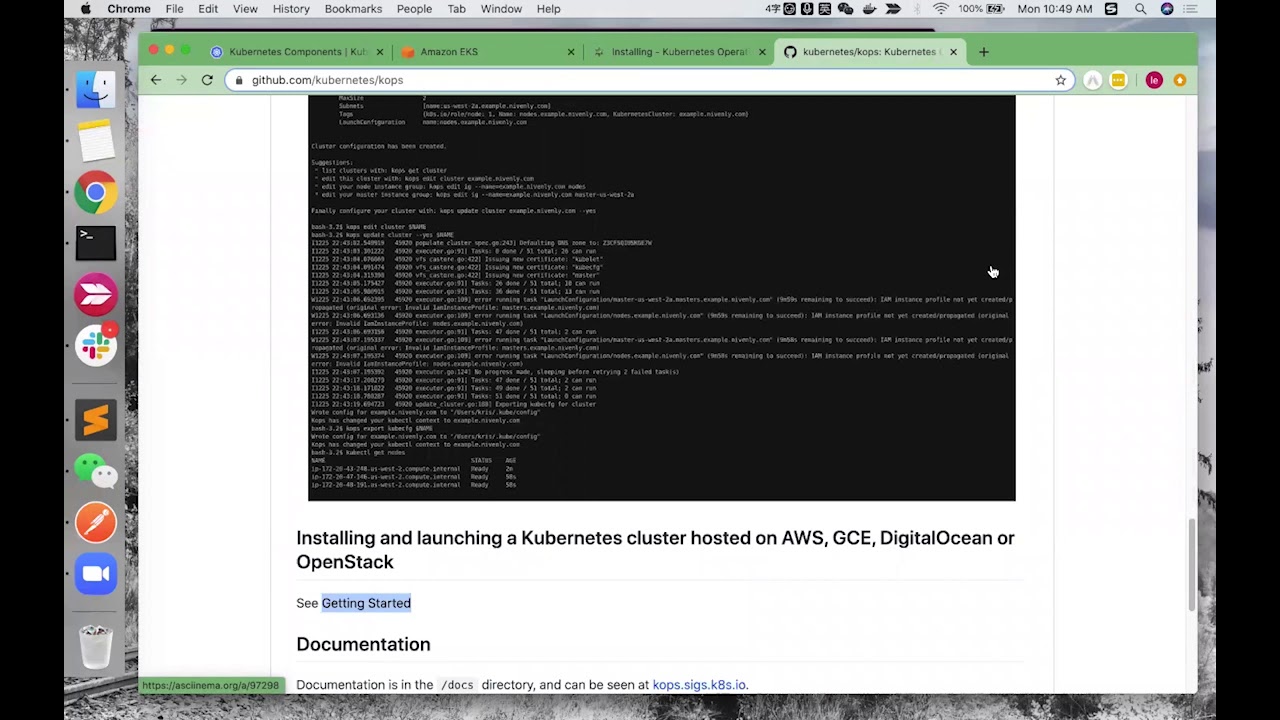Open Sublime Text from the dock

click(x=96, y=421)
